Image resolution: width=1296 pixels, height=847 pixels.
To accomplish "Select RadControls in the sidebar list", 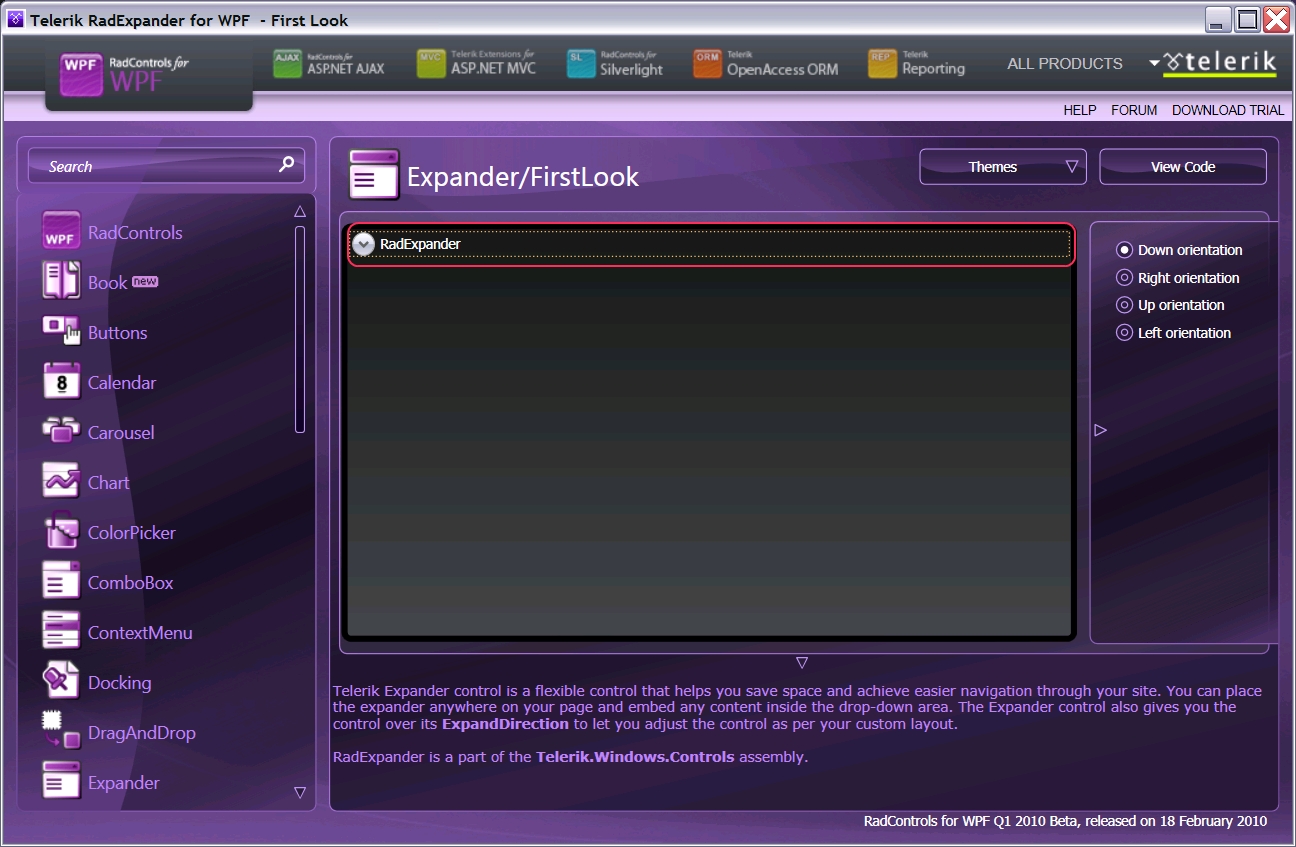I will 135,232.
